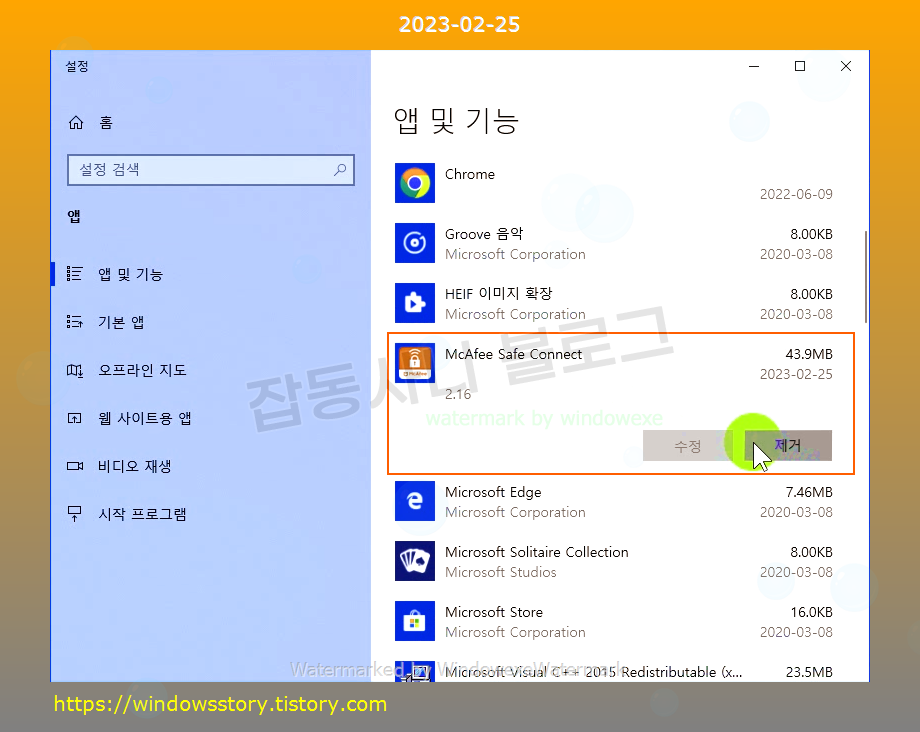Close the 설정 window
920x732 pixels.
point(845,66)
